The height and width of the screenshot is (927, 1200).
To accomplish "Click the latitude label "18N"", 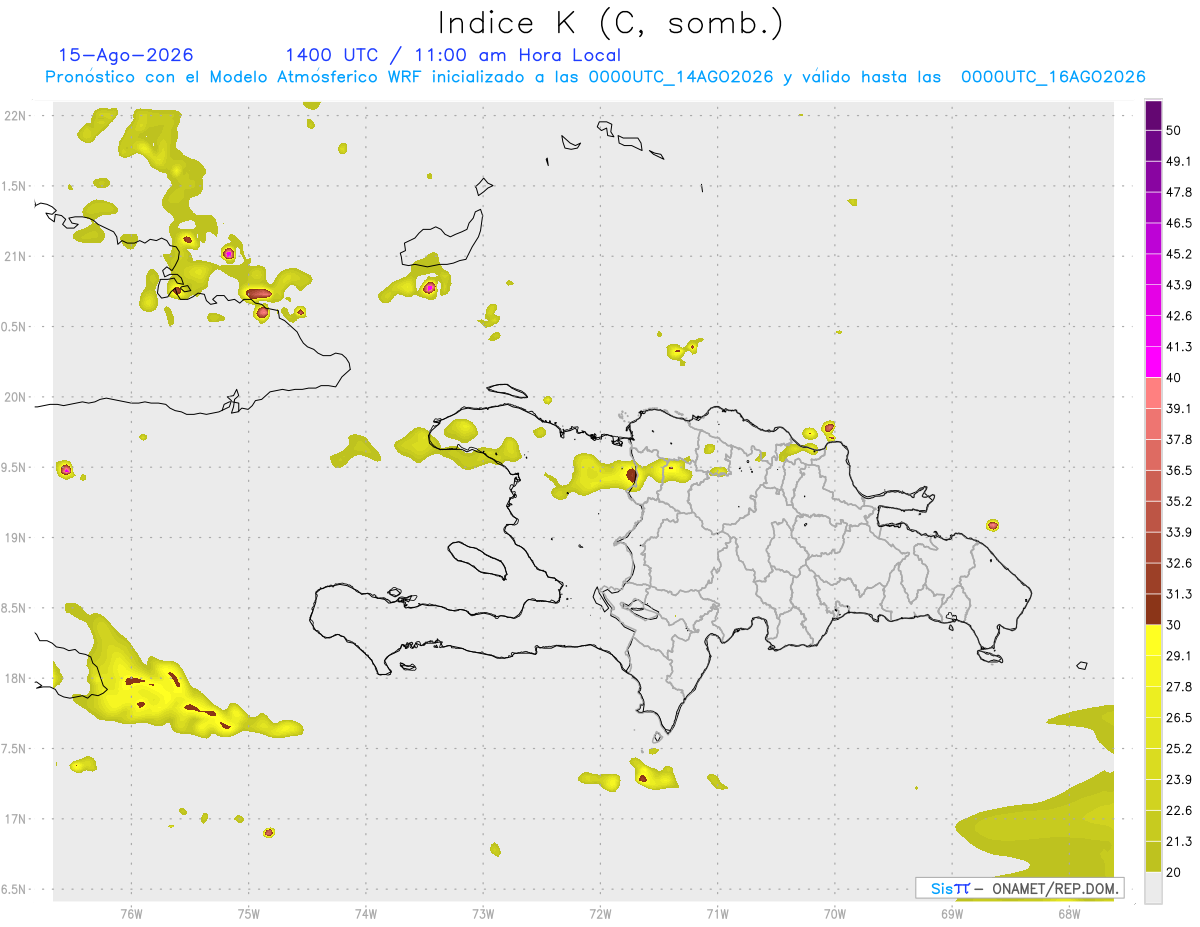I will tap(14, 679).
